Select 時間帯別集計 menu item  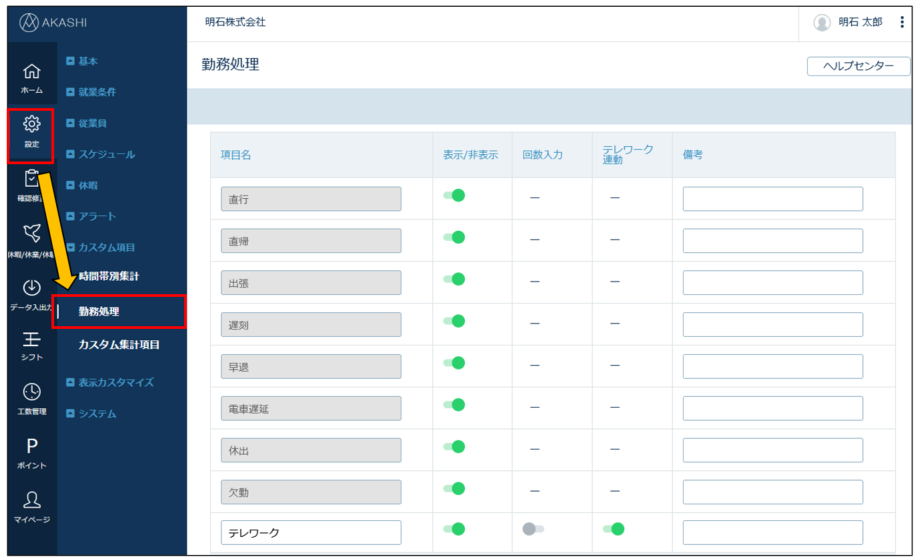pos(108,276)
